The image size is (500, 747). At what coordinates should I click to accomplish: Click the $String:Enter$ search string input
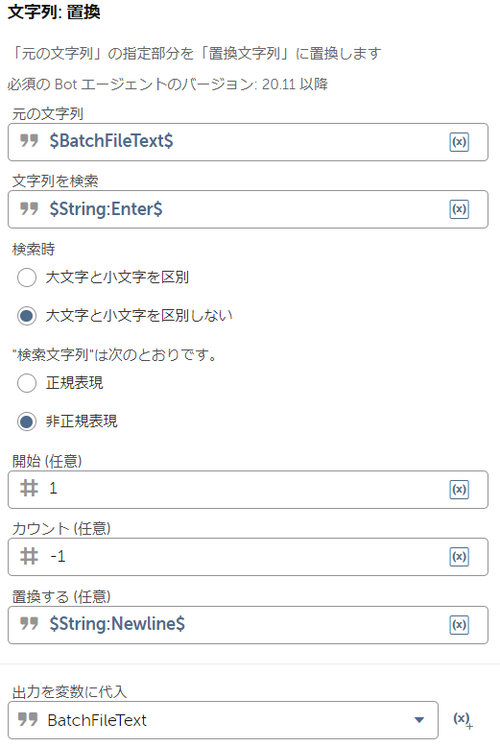[248, 209]
